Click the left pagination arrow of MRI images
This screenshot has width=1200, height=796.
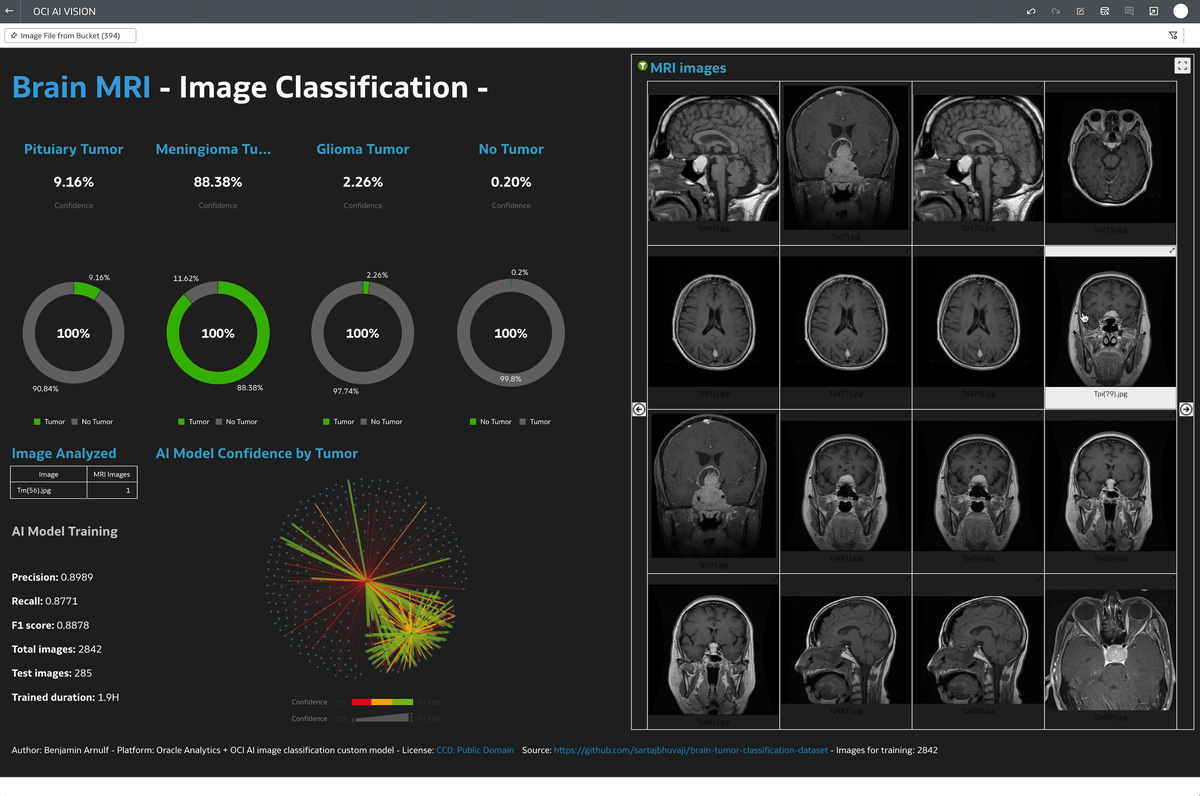tap(639, 408)
